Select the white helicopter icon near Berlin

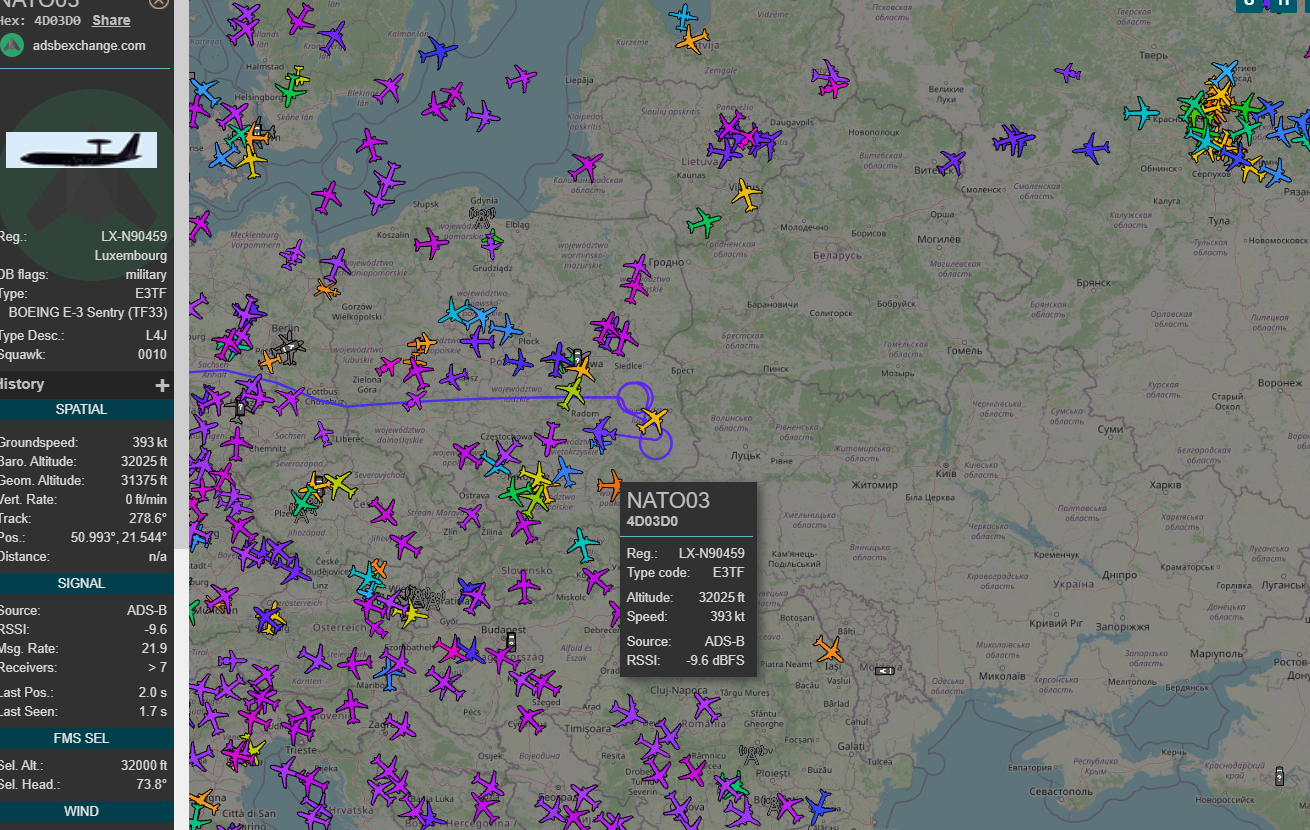(x=289, y=350)
